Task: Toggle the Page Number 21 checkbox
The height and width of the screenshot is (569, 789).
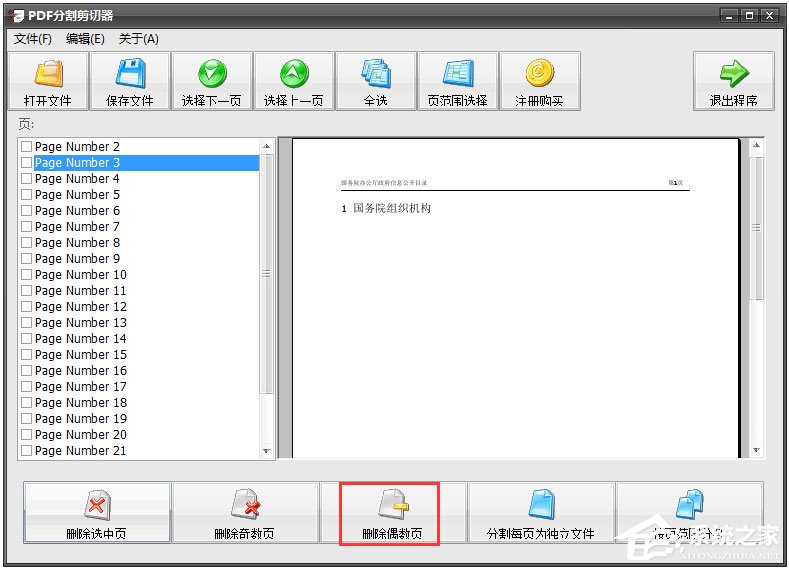Action: point(26,451)
